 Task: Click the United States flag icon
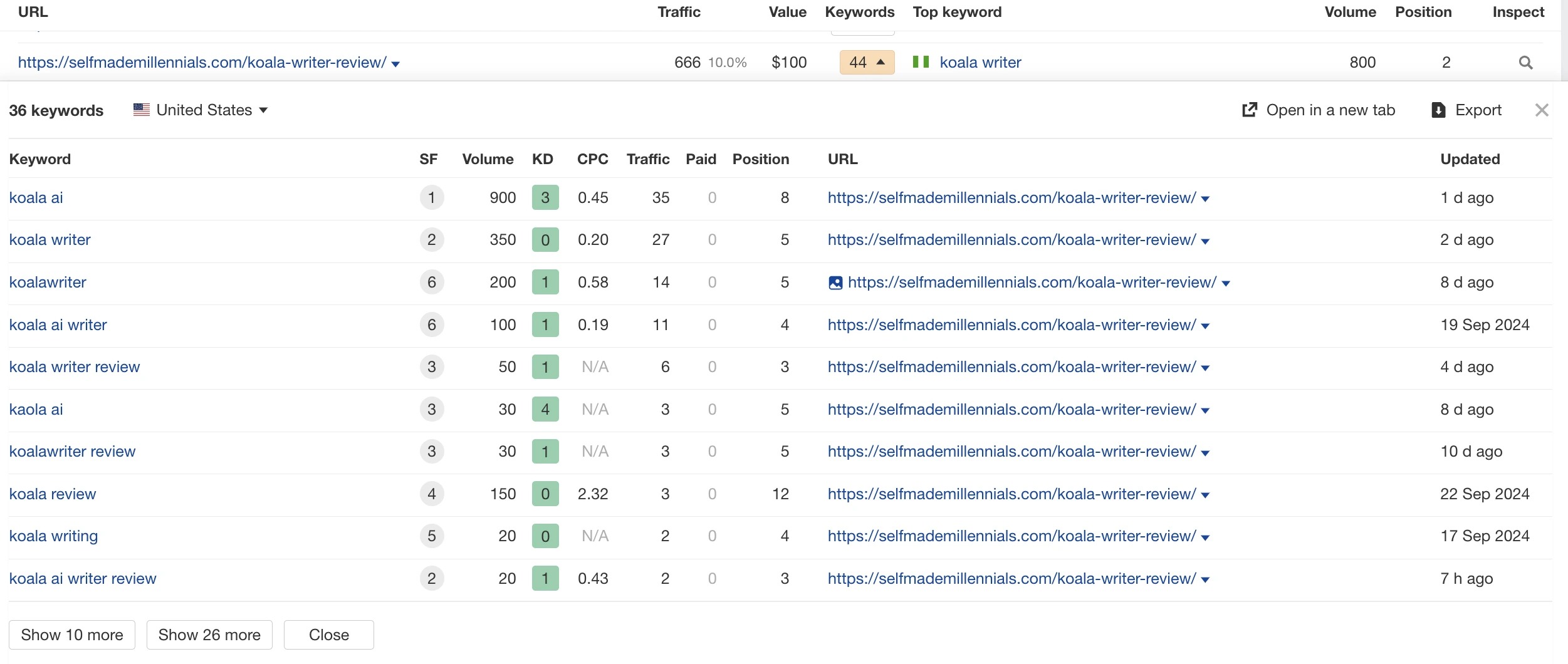point(142,110)
